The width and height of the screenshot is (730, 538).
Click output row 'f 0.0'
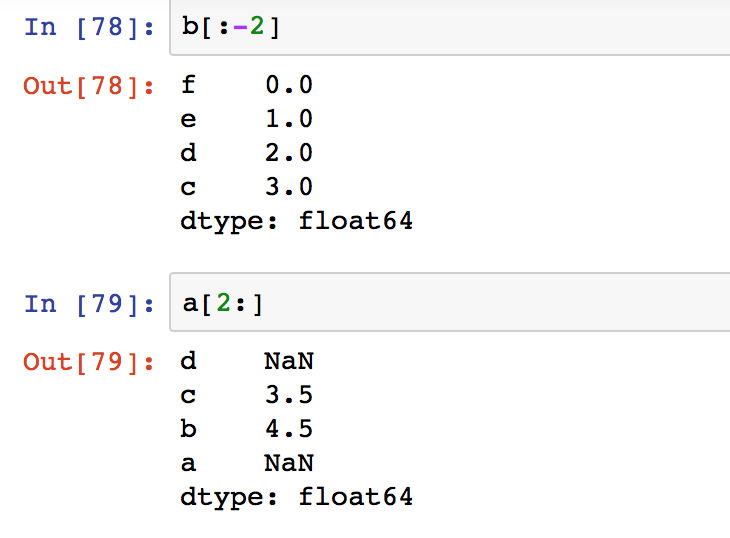coord(247,85)
